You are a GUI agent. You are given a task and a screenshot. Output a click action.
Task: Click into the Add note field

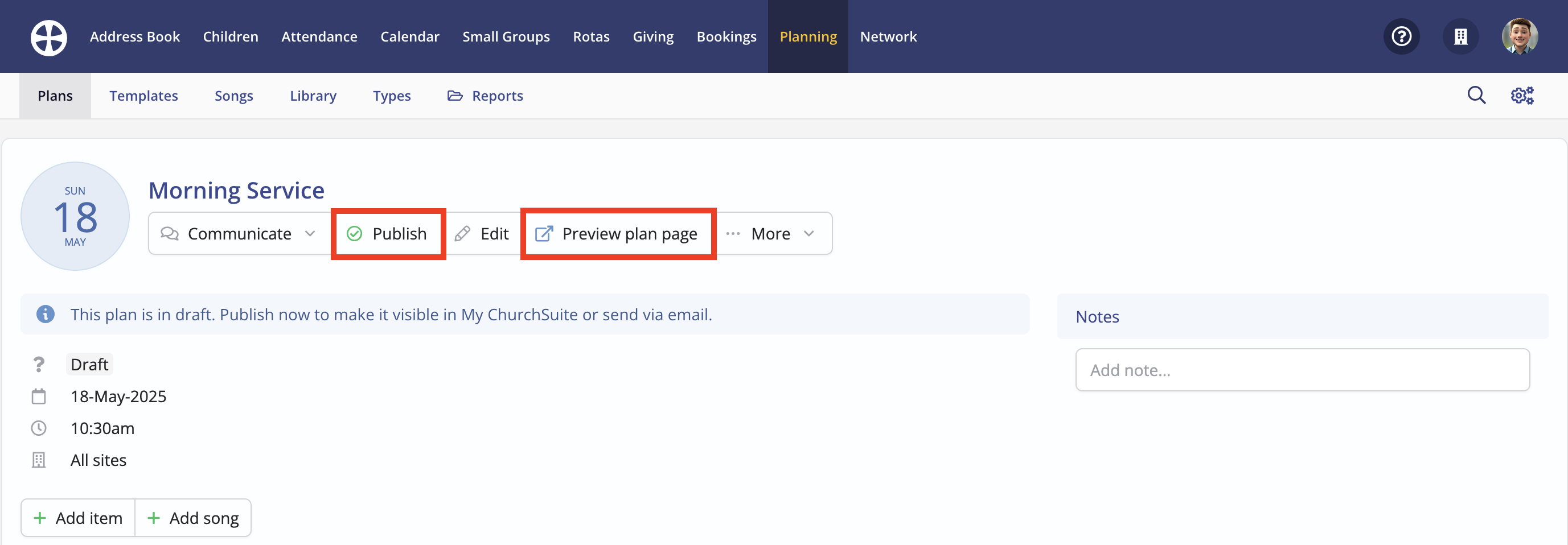pyautogui.click(x=1302, y=370)
